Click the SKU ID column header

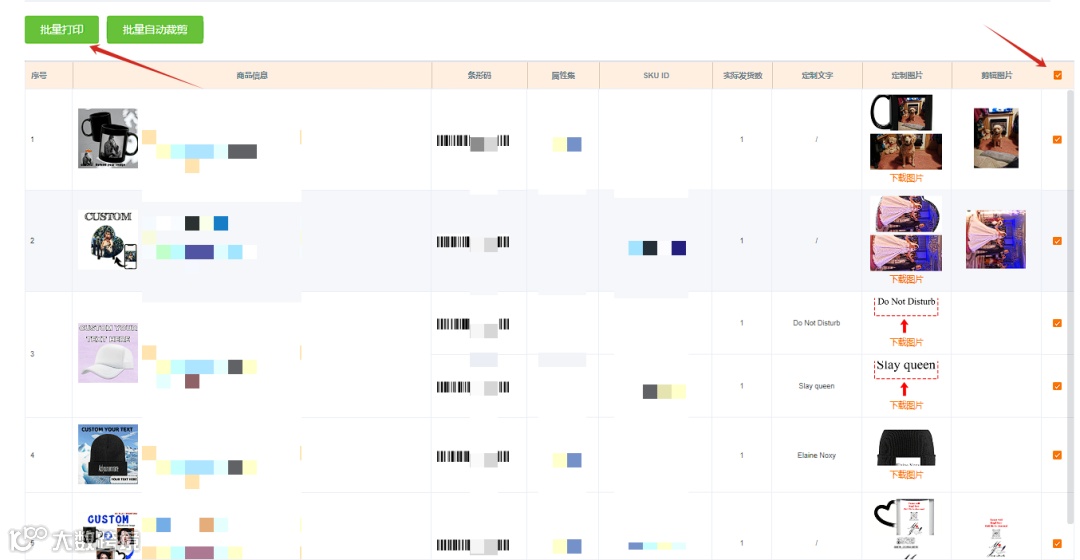tap(656, 75)
